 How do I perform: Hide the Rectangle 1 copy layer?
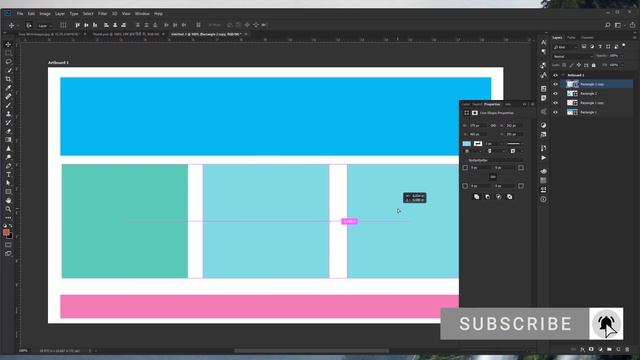[555, 103]
